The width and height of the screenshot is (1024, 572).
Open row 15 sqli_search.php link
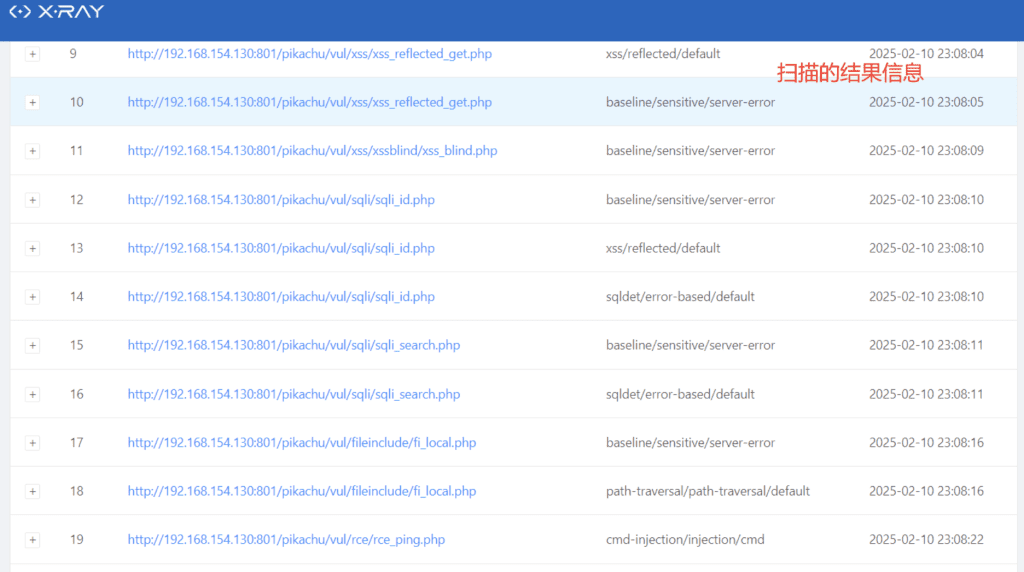pyautogui.click(x=294, y=345)
